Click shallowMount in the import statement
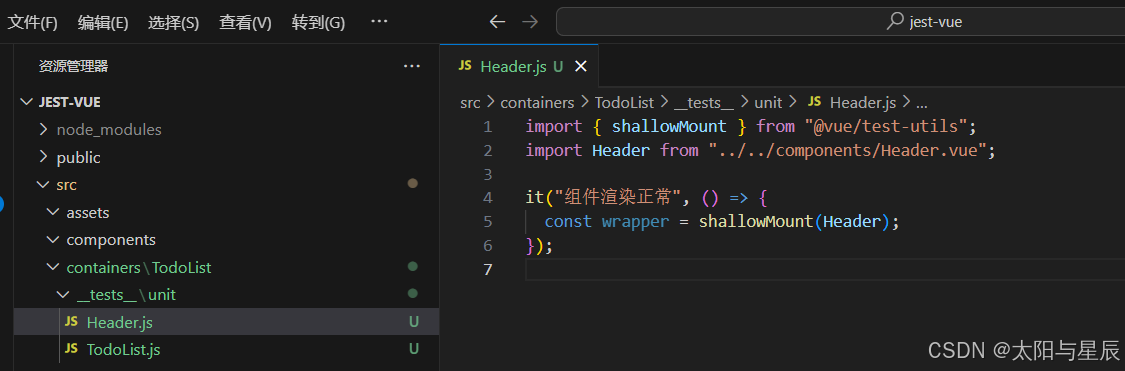Image resolution: width=1125 pixels, height=371 pixels. (x=669, y=127)
